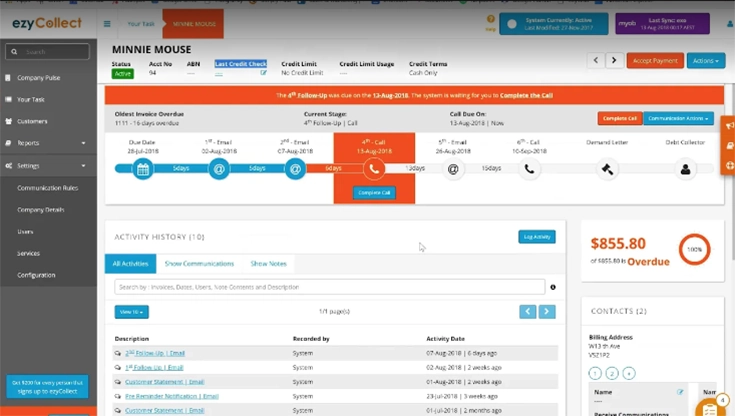The height and width of the screenshot is (416, 735).
Task: Click the 6th Call phone stage icon
Action: click(529, 169)
